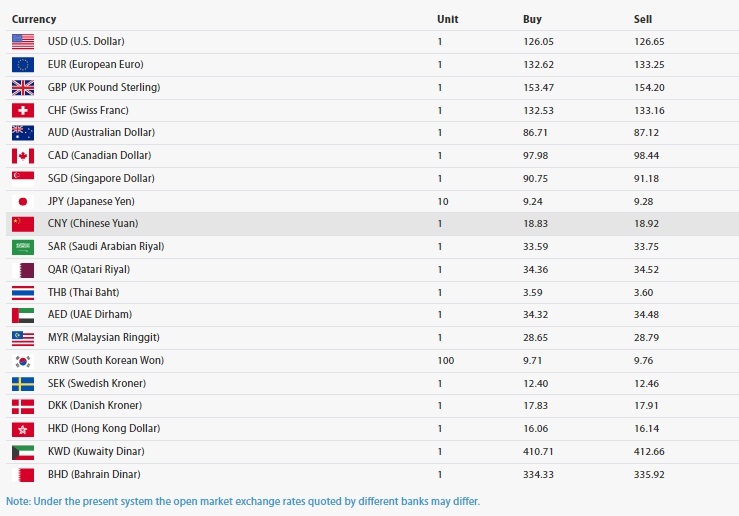Click the KWD sell rate 412.66
The height and width of the screenshot is (516, 739).
click(649, 451)
